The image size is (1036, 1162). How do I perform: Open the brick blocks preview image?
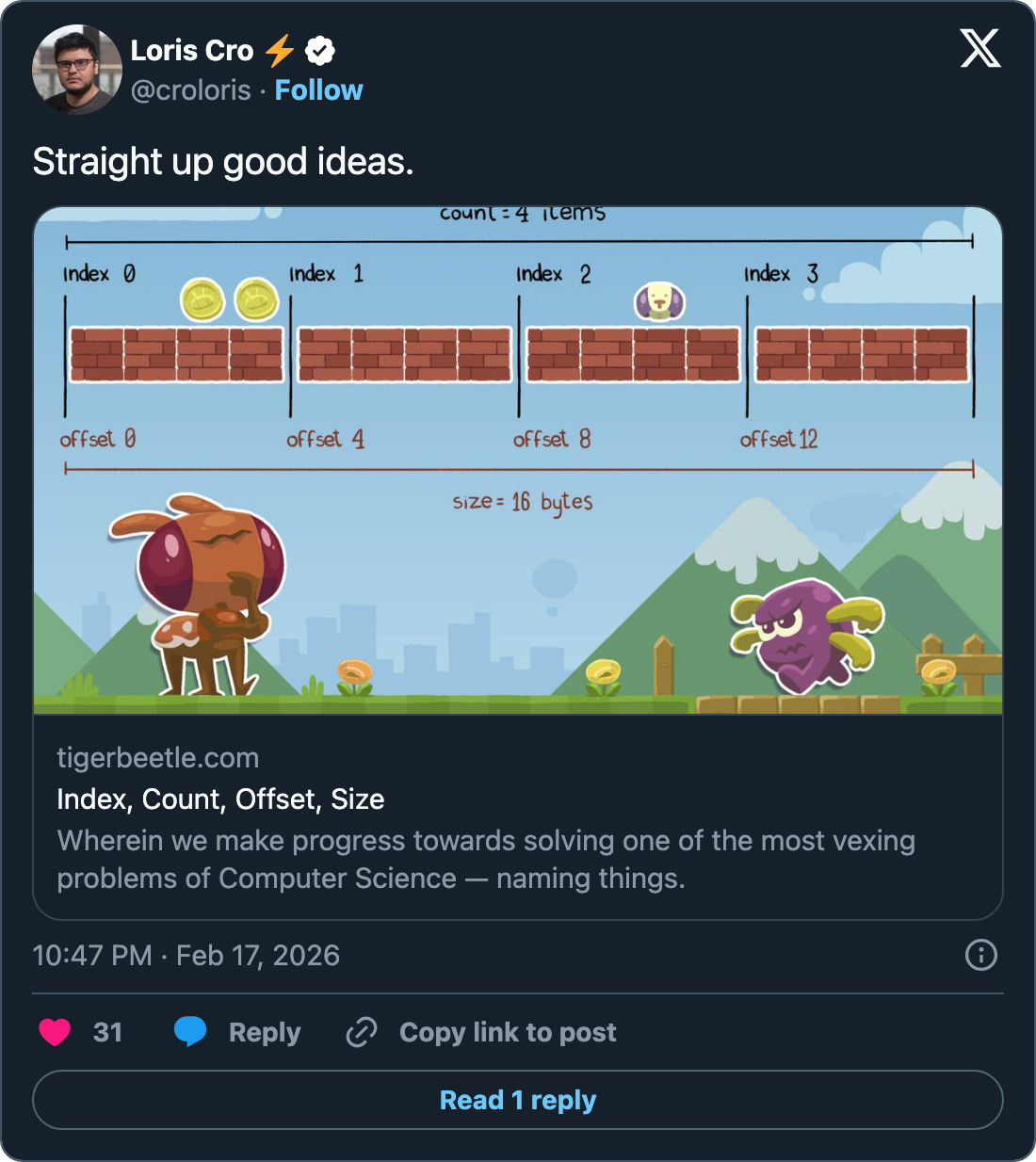[x=518, y=460]
